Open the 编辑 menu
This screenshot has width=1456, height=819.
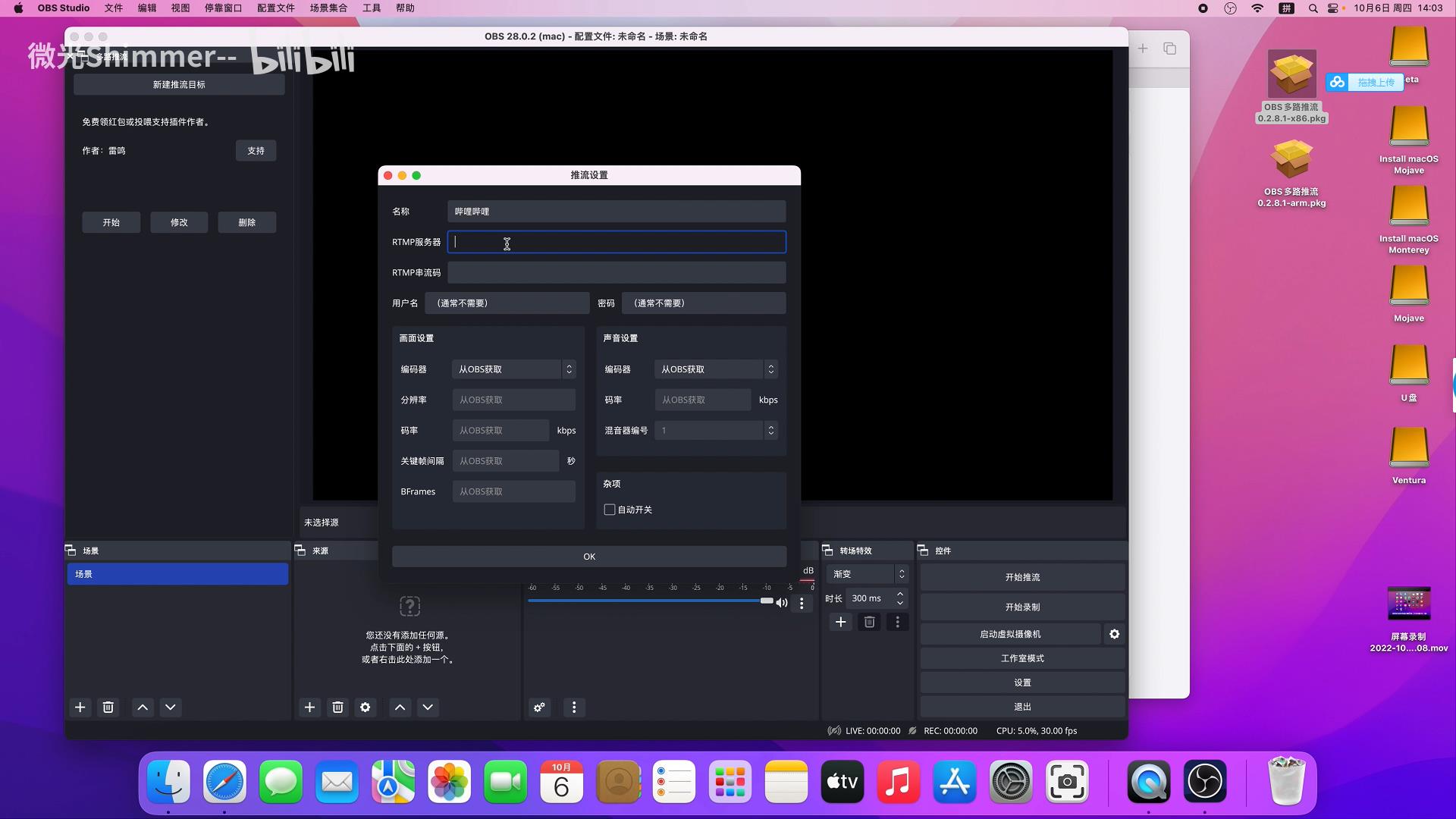pos(147,8)
